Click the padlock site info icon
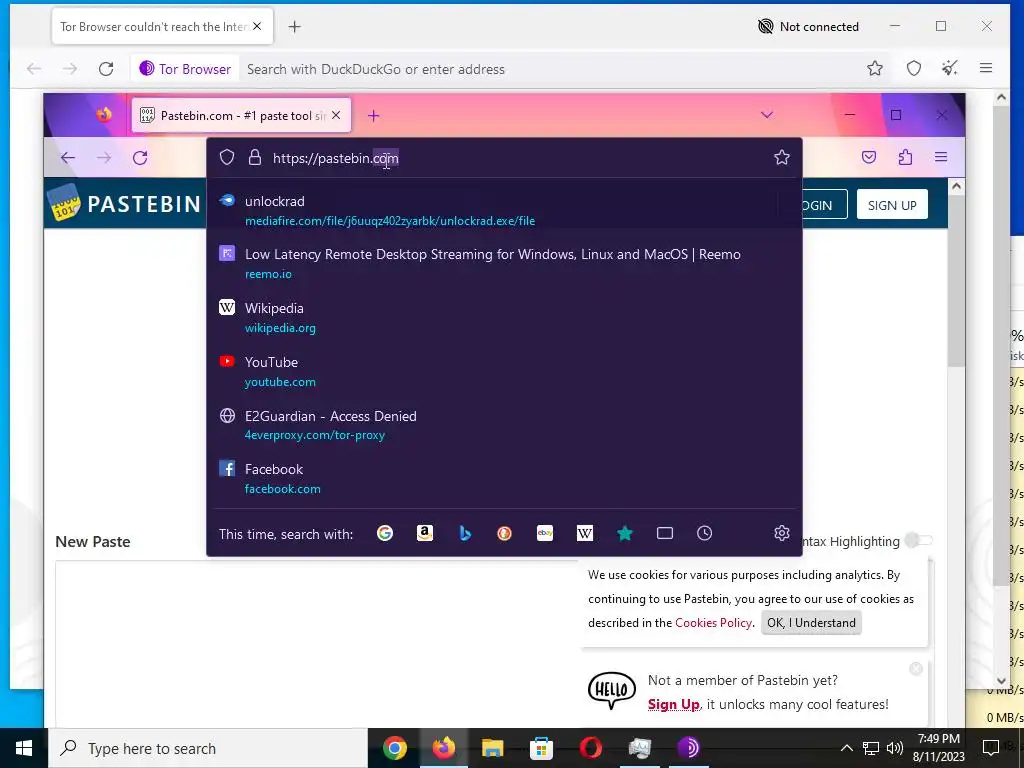The image size is (1024, 768). (255, 157)
